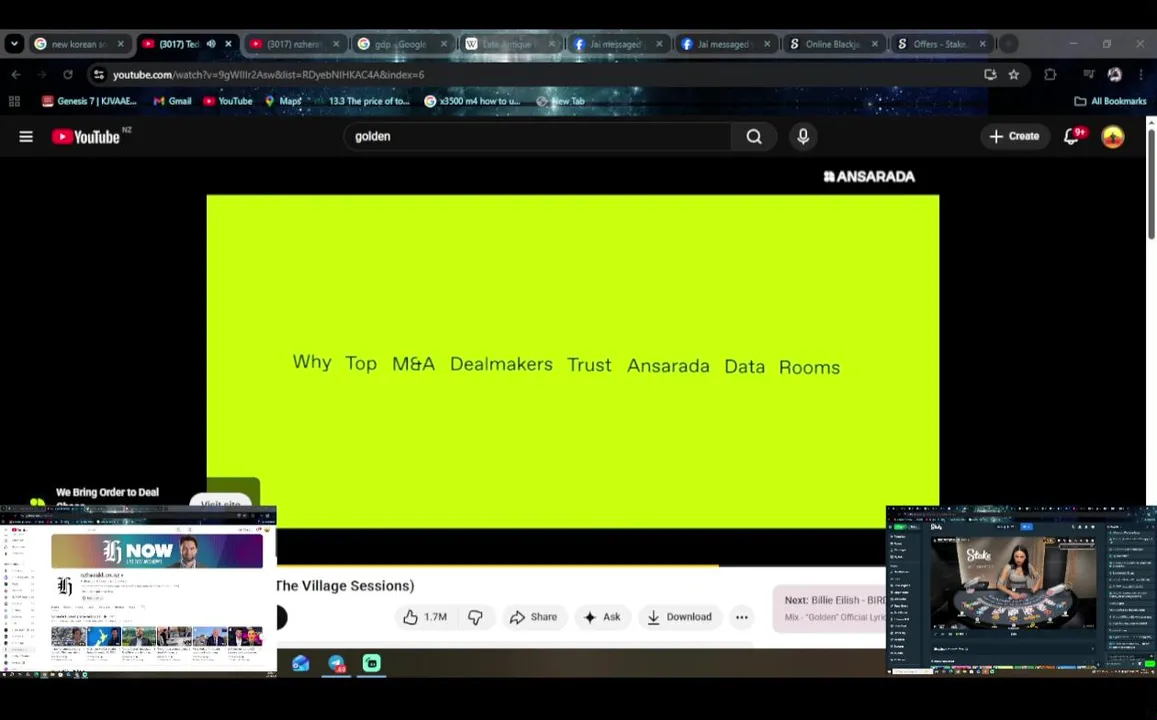Open 'x3500 m4 how to u...' bookmark
1157x720 pixels.
tap(472, 101)
